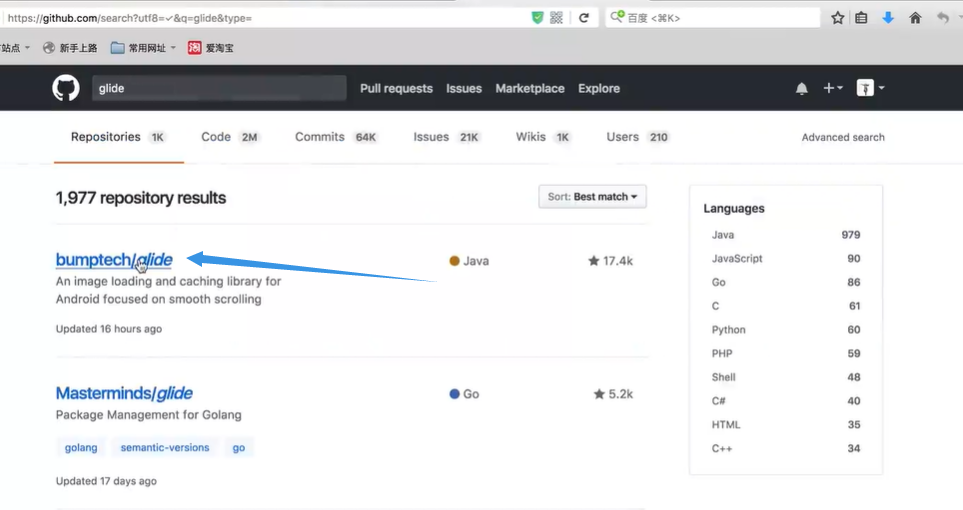This screenshot has width=963, height=510.
Task: Click the go topic tag
Action: click(239, 447)
